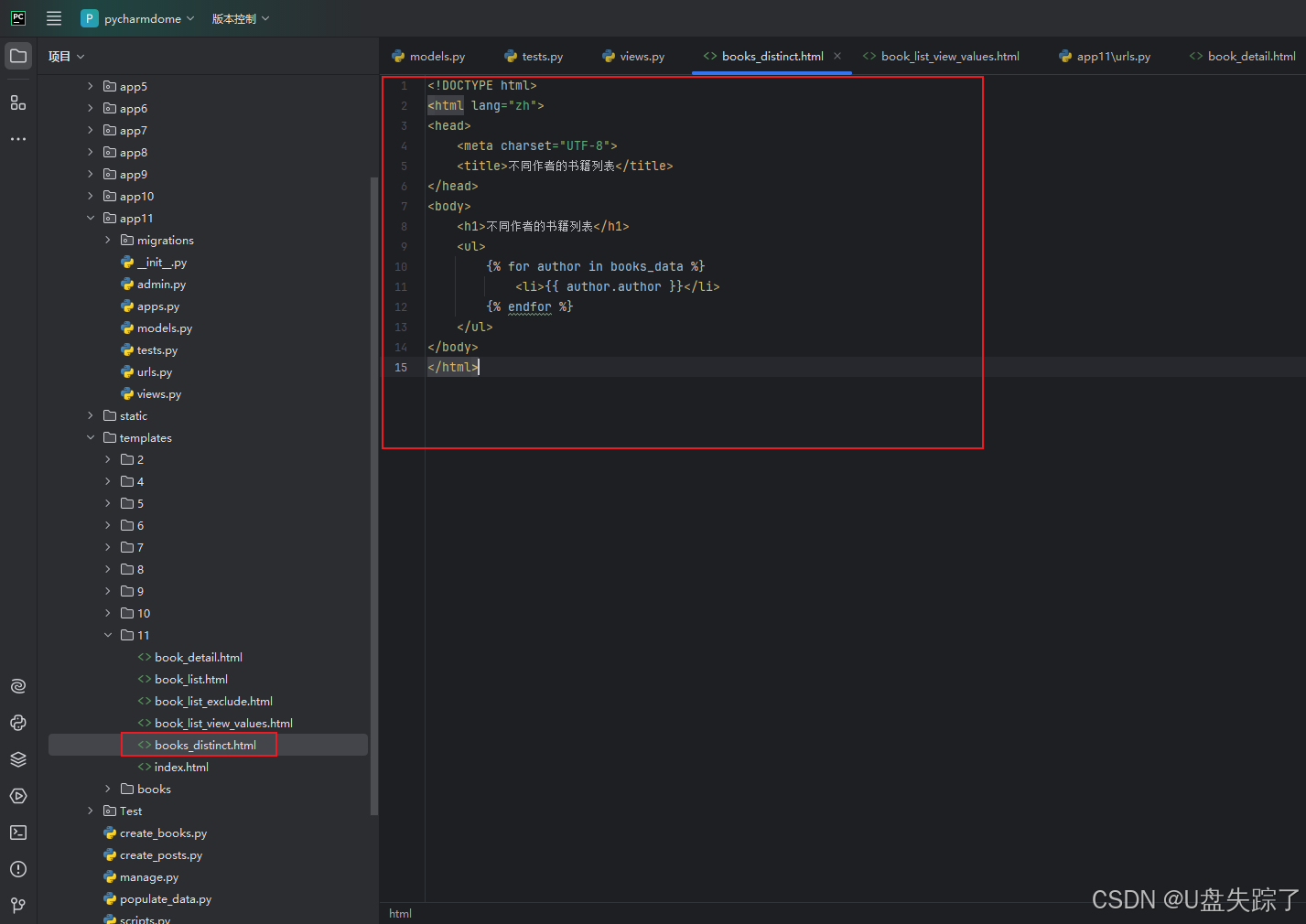Open the Structure tool window icon
Viewport: 1306px width, 924px height.
18,102
